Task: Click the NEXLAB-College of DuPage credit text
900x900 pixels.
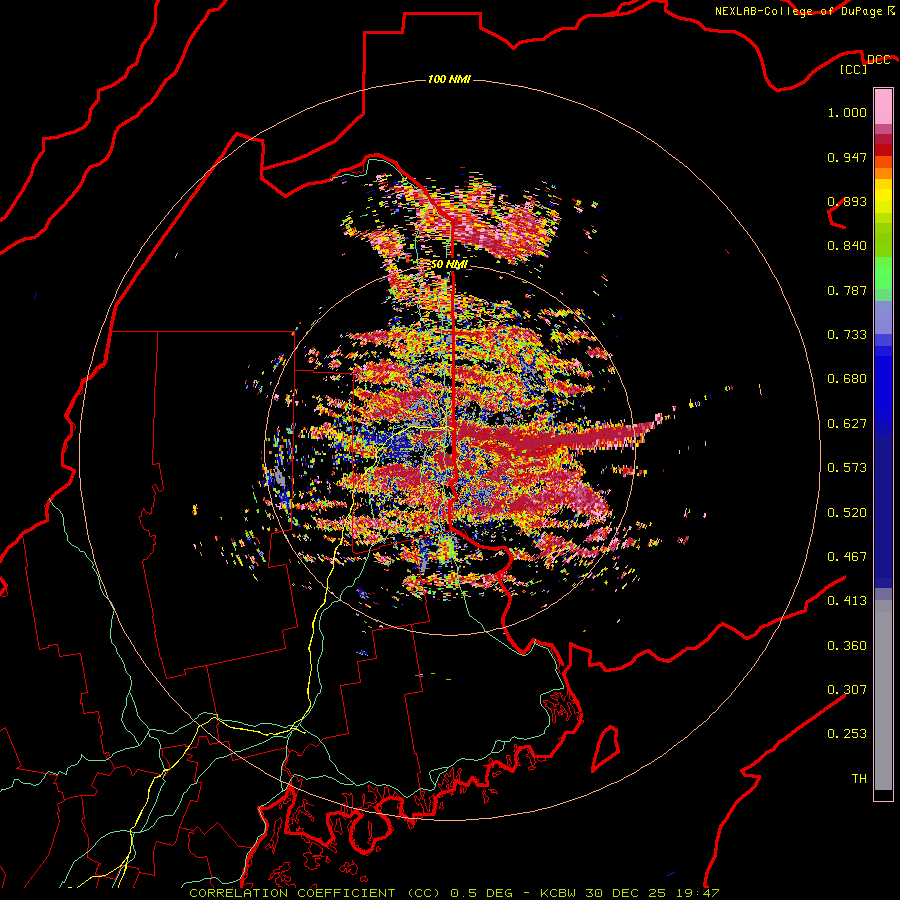Action: tap(798, 11)
